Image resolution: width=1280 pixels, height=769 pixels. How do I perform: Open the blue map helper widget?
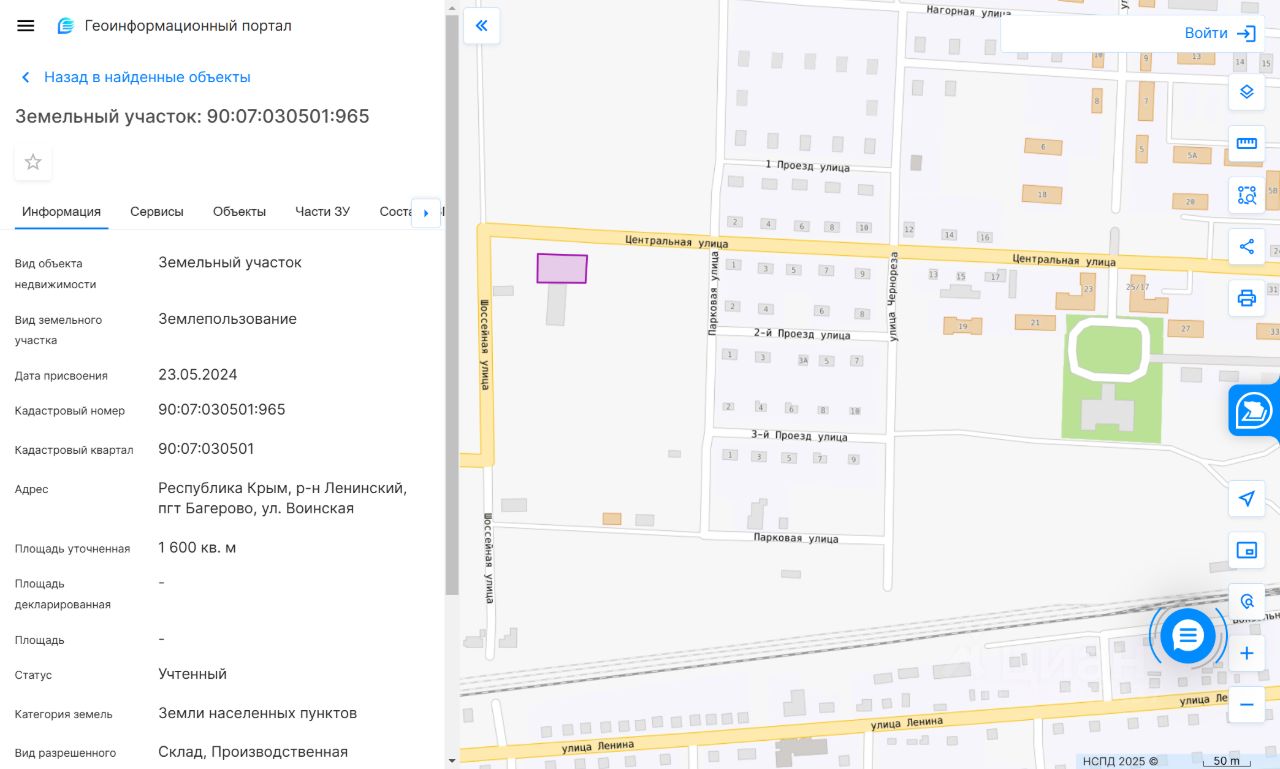click(1254, 410)
